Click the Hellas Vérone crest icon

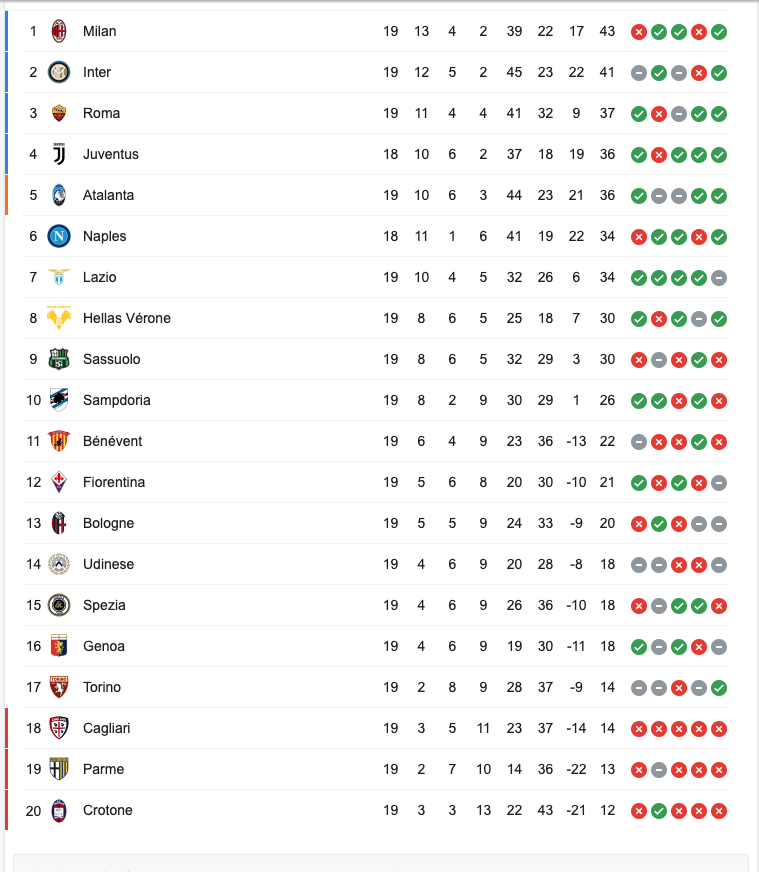pyautogui.click(x=60, y=318)
